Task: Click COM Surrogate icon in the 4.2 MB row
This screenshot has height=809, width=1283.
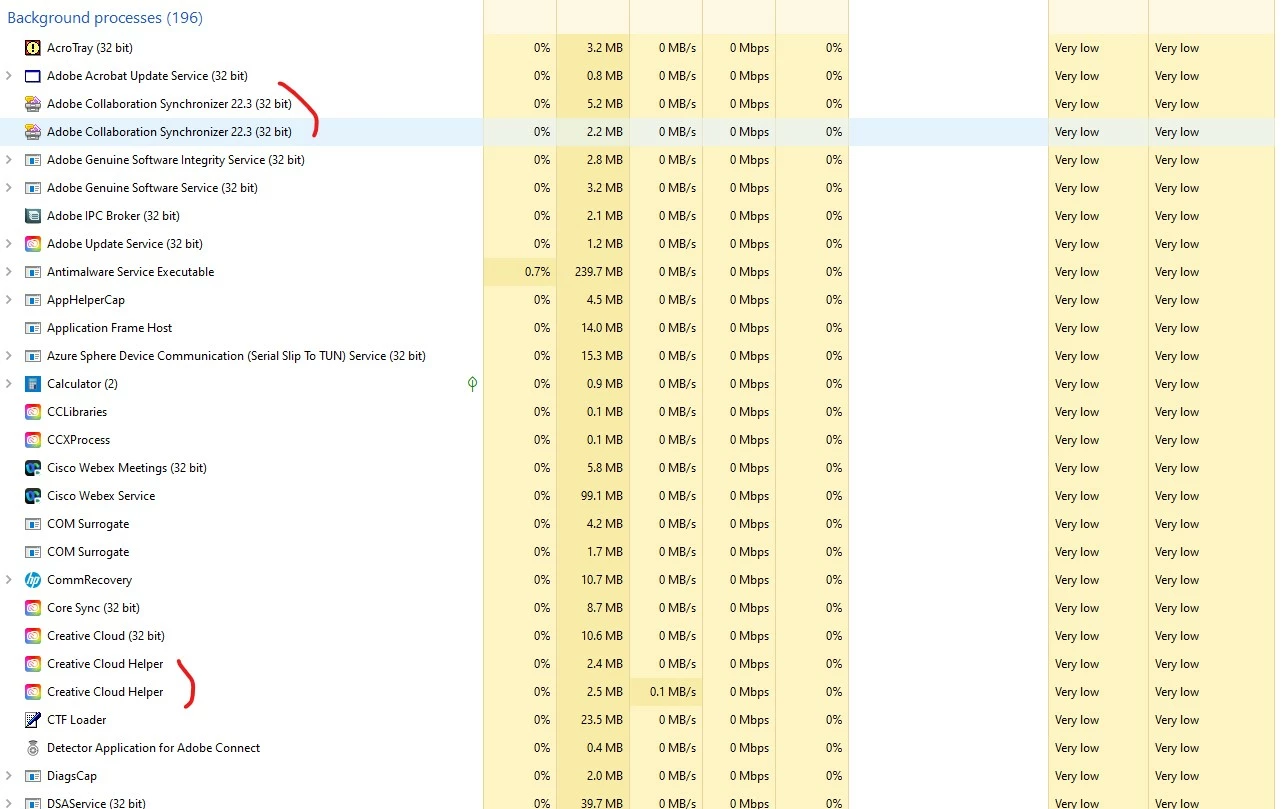Action: (32, 524)
